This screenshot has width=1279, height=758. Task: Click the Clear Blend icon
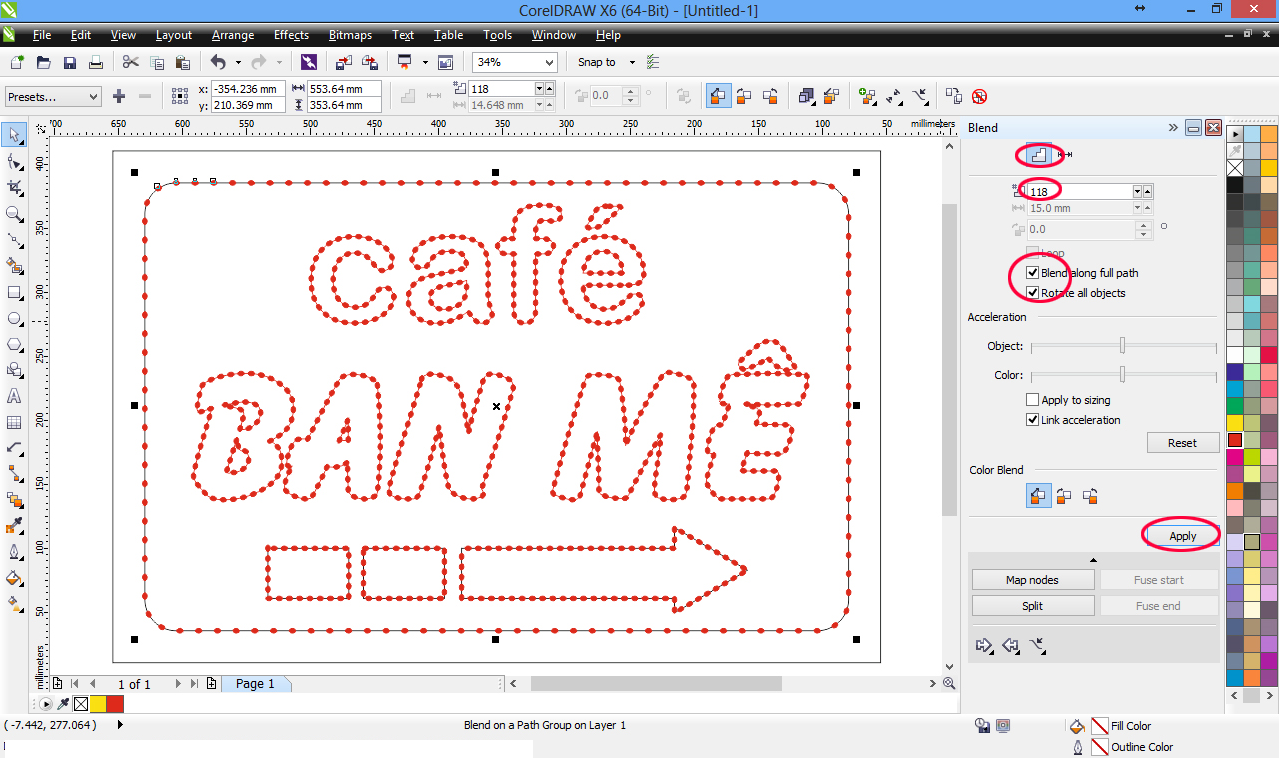979,97
